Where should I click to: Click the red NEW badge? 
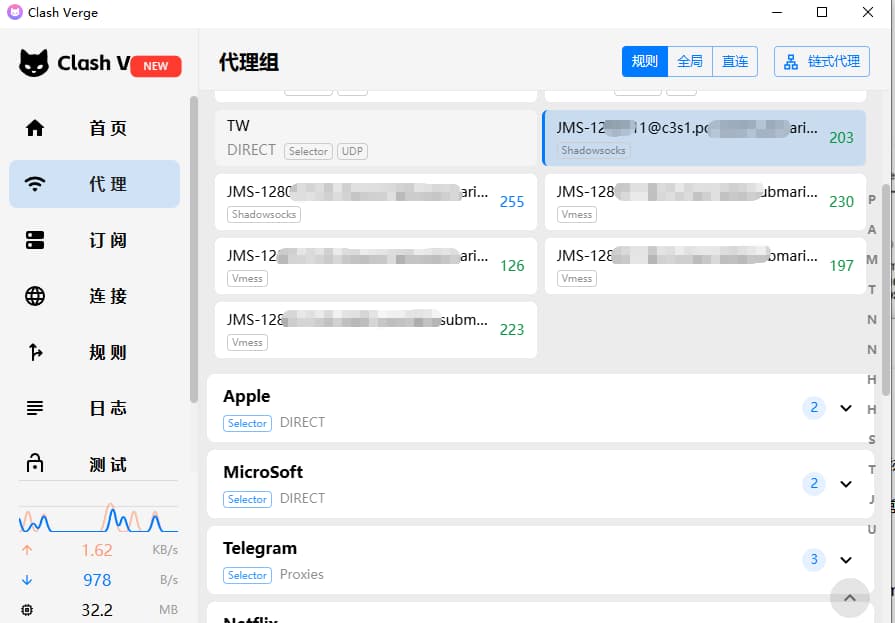tap(156, 66)
